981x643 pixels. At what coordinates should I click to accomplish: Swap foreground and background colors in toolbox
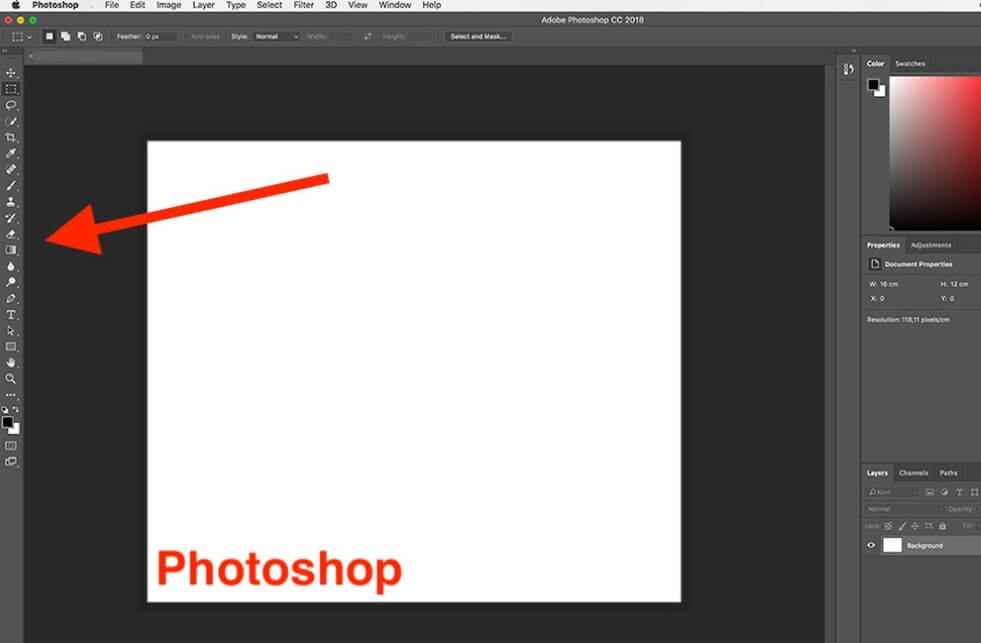click(16, 410)
